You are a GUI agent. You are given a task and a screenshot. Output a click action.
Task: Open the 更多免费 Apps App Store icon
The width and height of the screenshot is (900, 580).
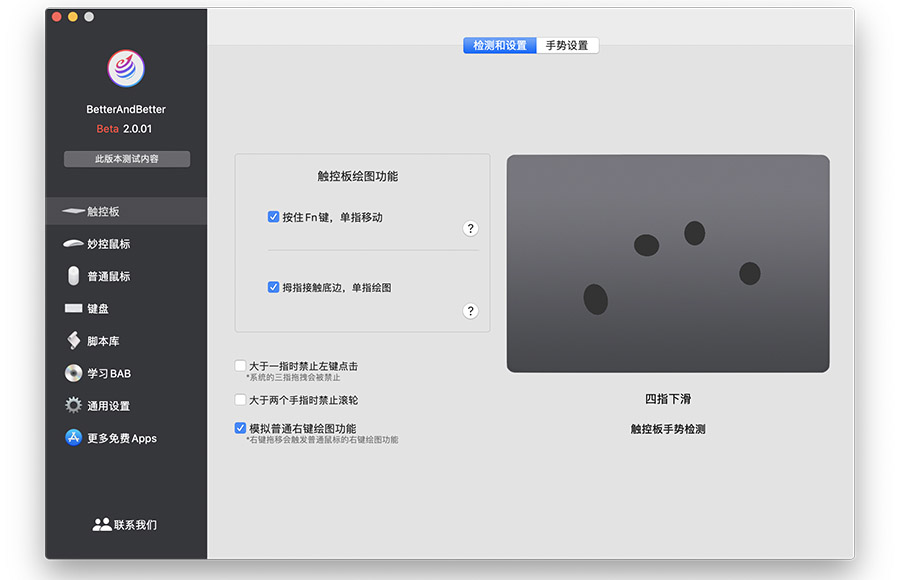click(x=73, y=438)
